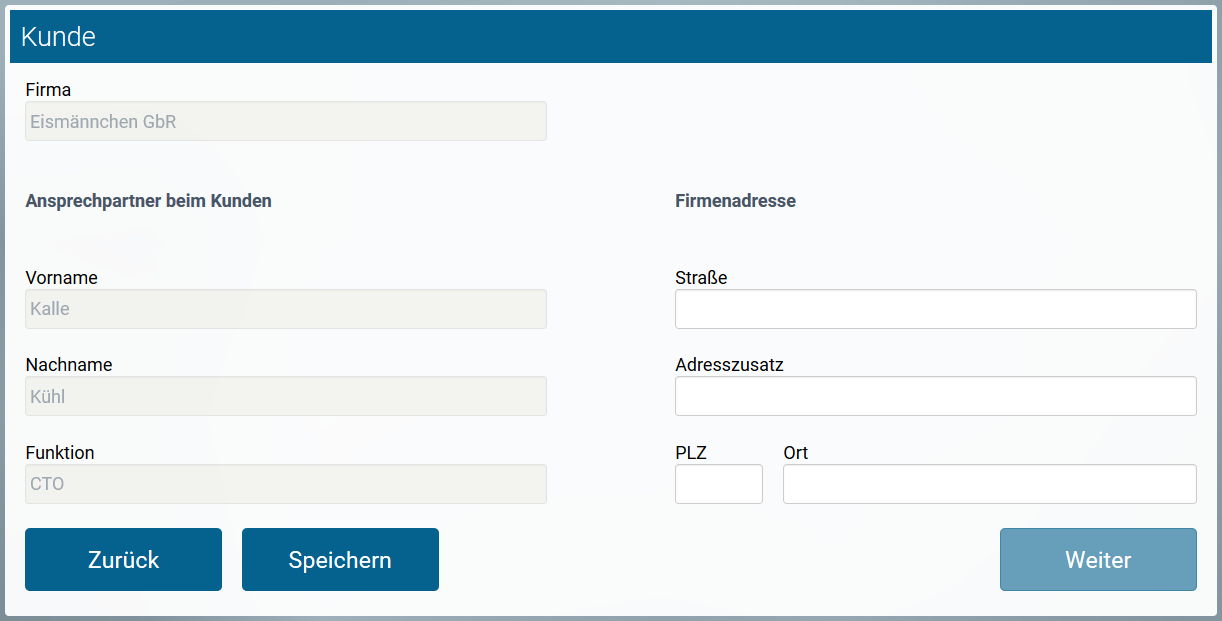Click the Speichern button

(340, 559)
